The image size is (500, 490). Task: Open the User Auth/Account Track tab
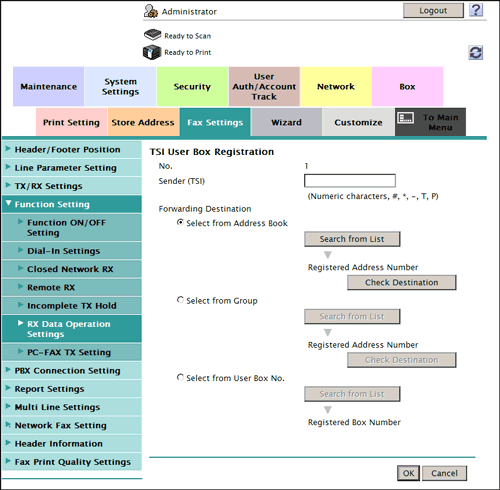(264, 87)
